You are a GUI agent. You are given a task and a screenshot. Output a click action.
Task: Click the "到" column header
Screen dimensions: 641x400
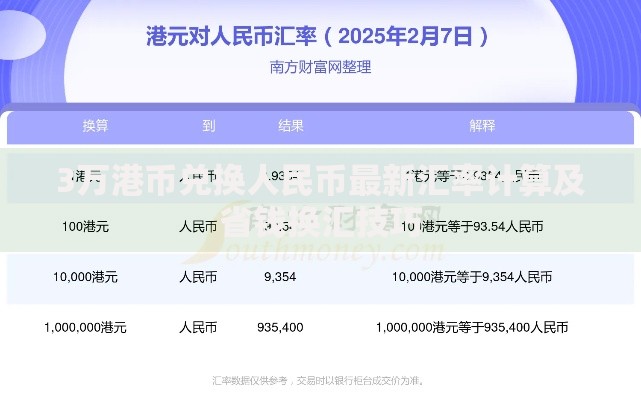208,126
